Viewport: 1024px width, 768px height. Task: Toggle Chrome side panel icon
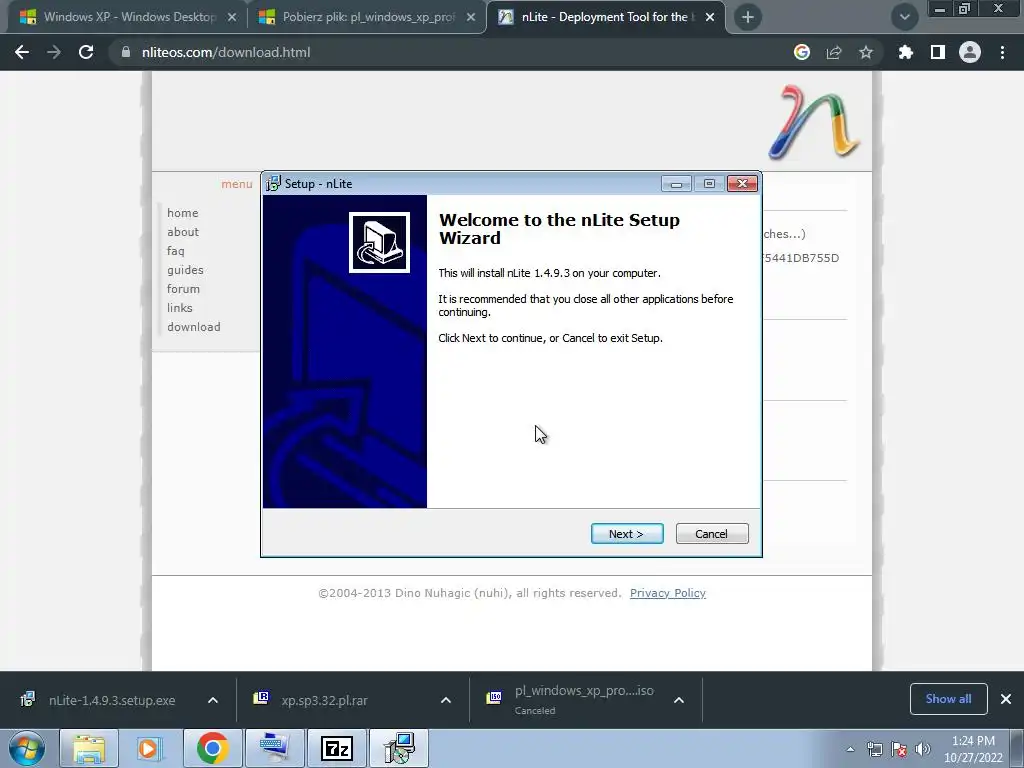938,52
